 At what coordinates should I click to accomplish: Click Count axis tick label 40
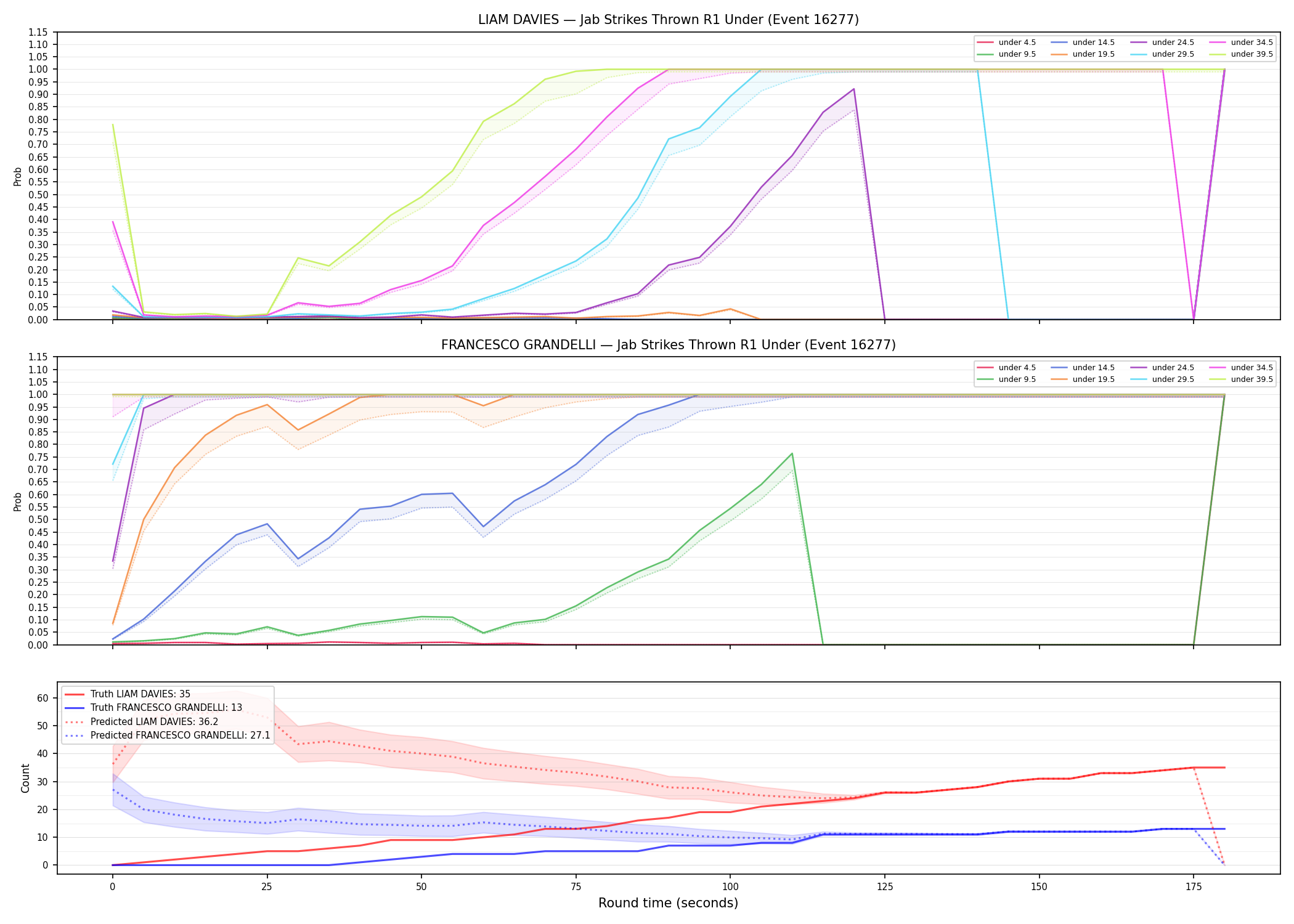pos(43,754)
